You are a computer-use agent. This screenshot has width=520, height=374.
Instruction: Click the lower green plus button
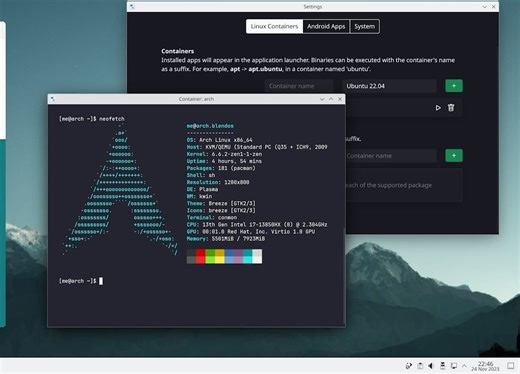point(454,155)
